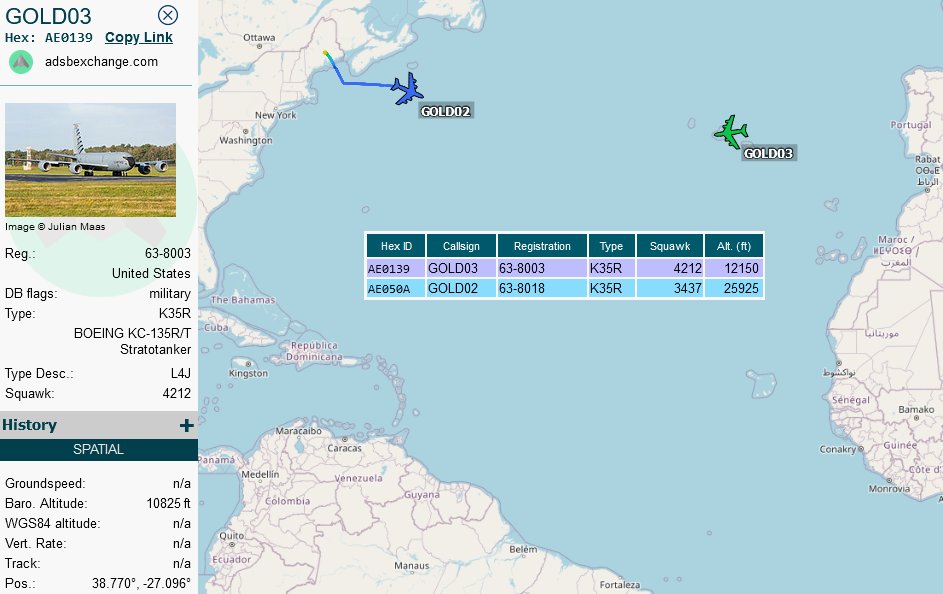Click the Image © Julian Maas credit
This screenshot has height=594, width=943.
coord(55,227)
